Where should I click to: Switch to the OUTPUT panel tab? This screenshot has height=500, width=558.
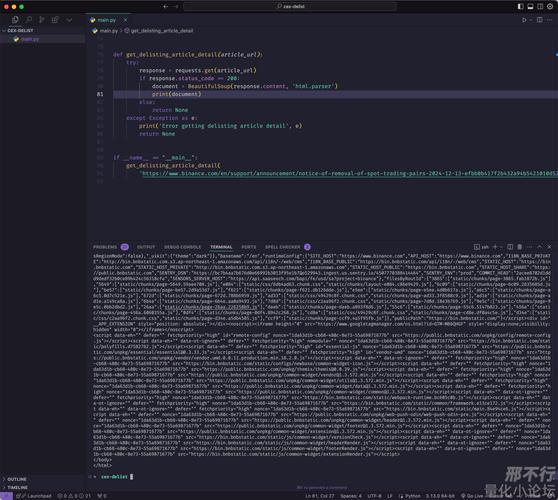click(146, 247)
